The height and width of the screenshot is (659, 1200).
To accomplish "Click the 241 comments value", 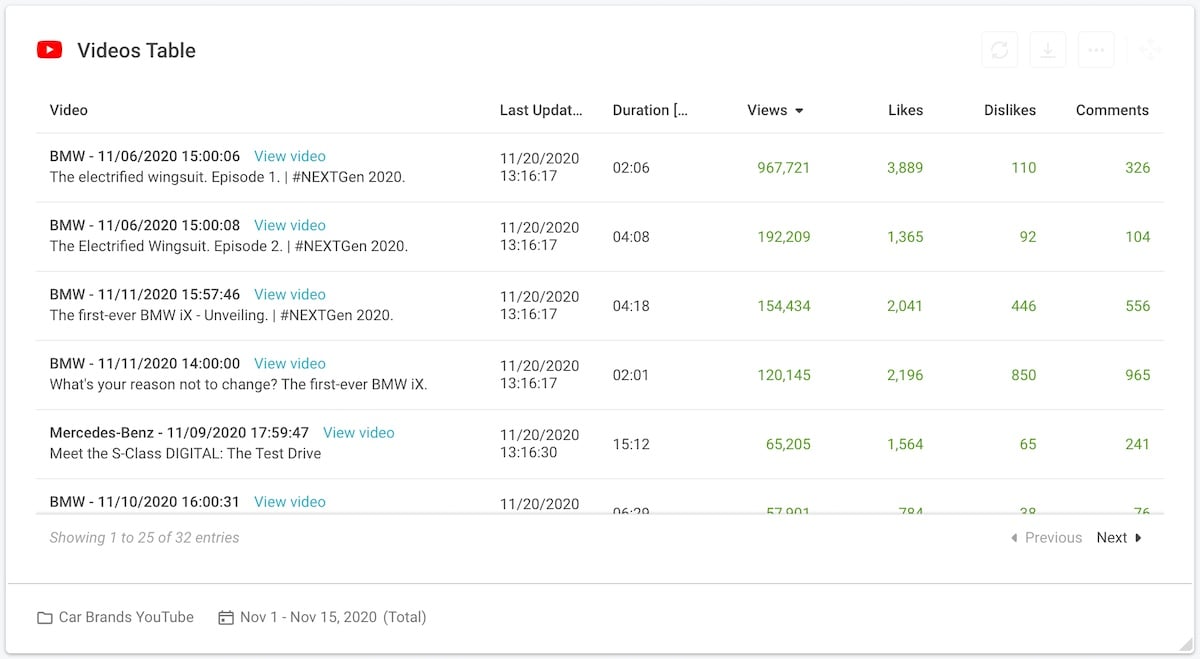I will click(1137, 443).
